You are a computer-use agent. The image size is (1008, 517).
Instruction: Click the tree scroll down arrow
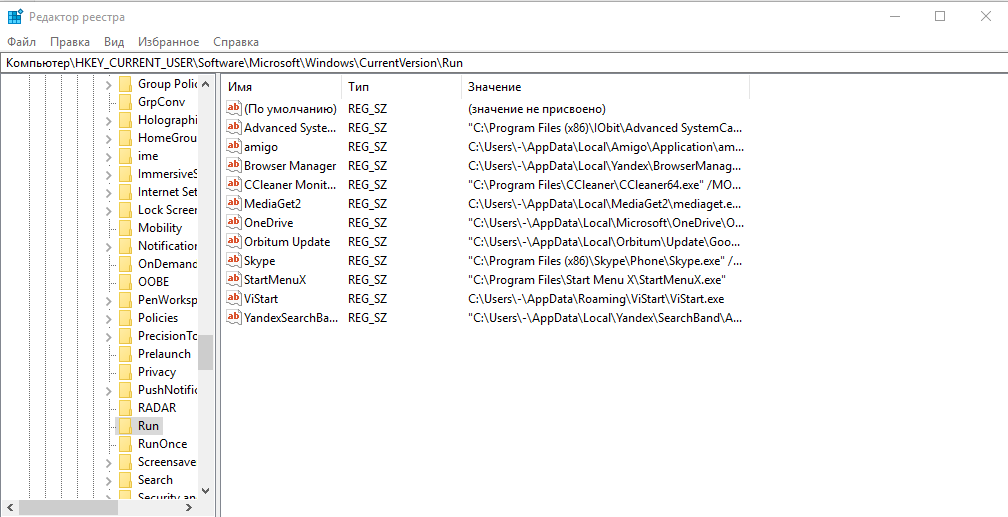pyautogui.click(x=205, y=491)
